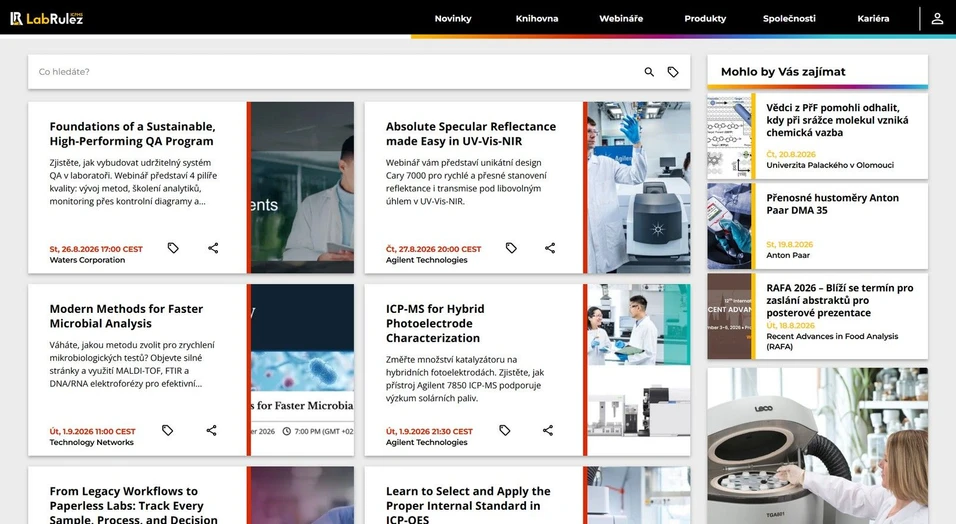
Task: Open 'Přenosné hustoměry Anton Paar DMA 35' article
Action: 832,204
